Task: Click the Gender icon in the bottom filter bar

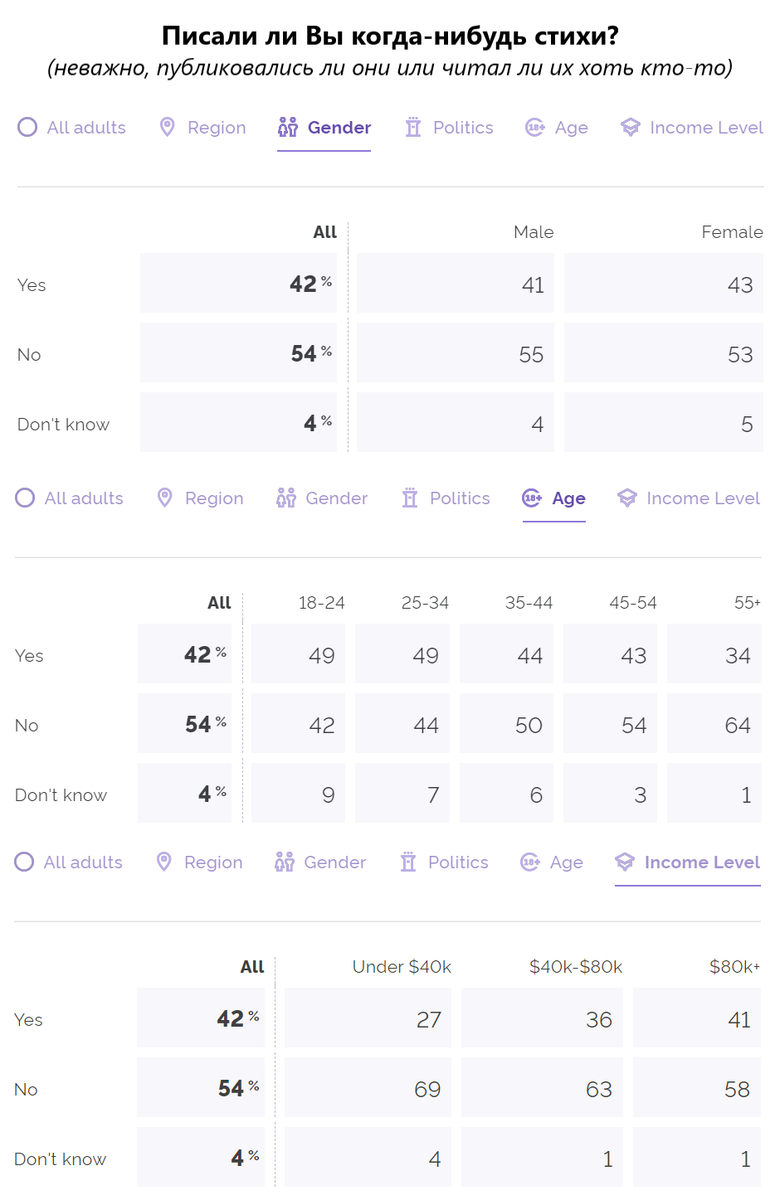Action: point(285,862)
